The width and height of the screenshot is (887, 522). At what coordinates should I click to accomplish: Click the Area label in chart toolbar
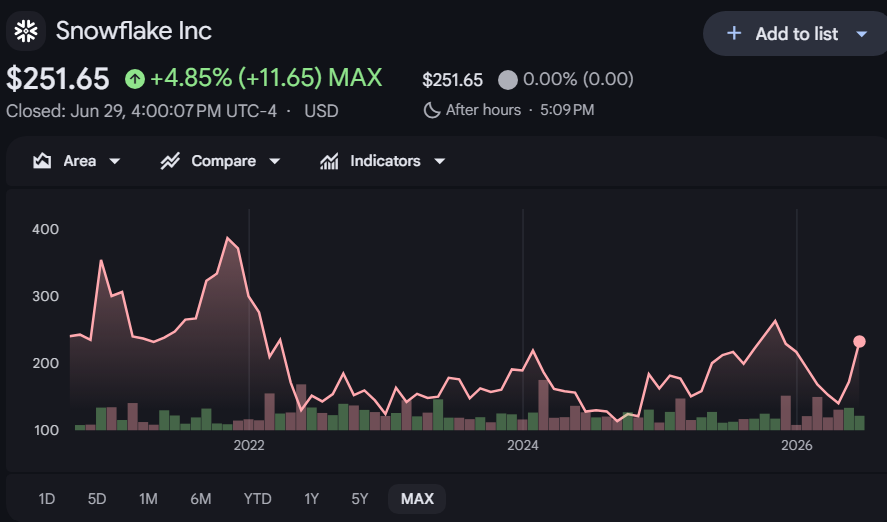point(80,161)
